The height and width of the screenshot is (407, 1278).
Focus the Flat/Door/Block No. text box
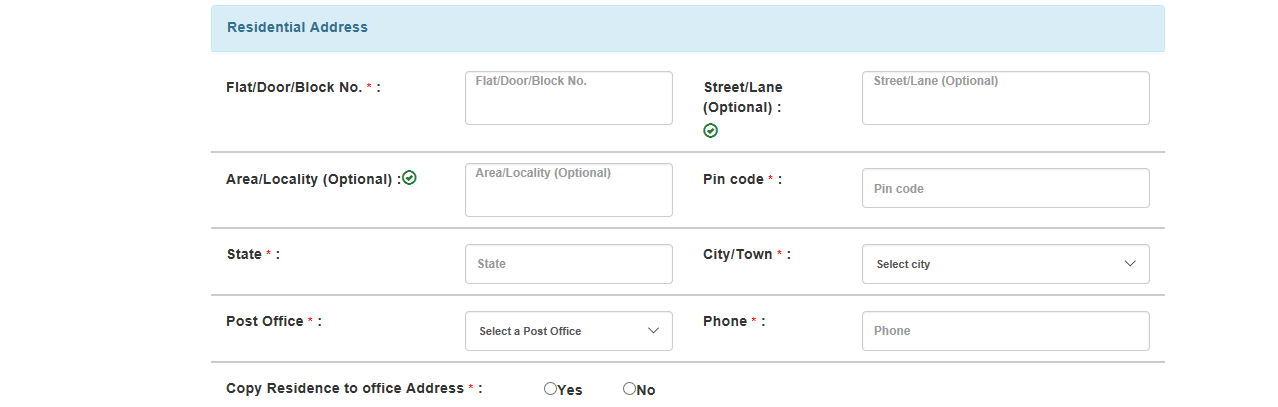[x=568, y=98]
